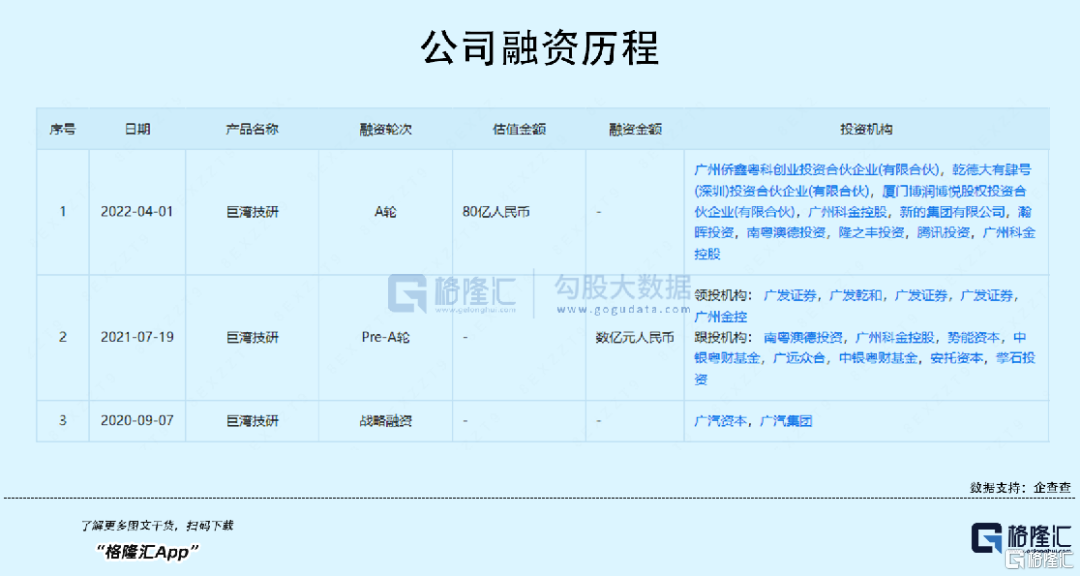Viewport: 1080px width, 576px height.
Task: Open 南粤澳德投资 in the A轮 row
Action: tap(786, 233)
